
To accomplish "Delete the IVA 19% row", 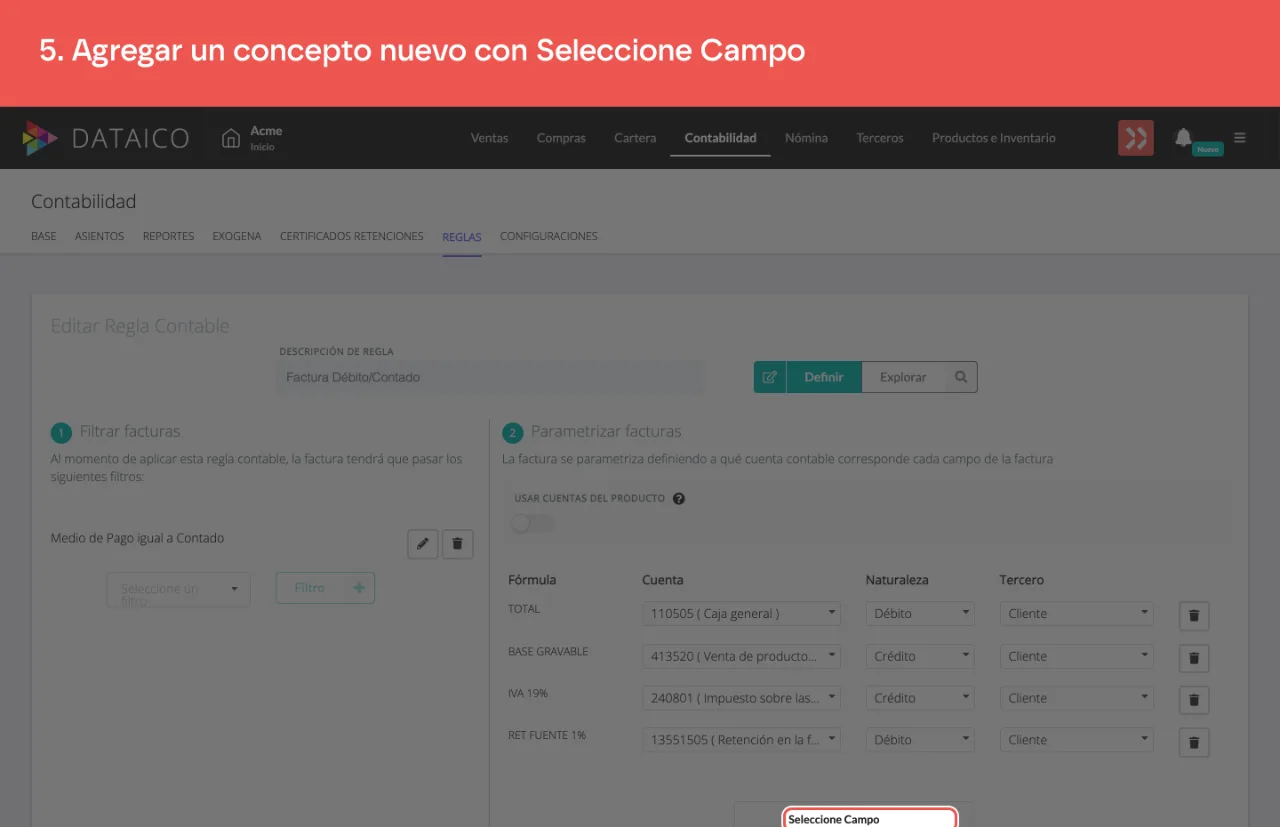I will pos(1194,700).
